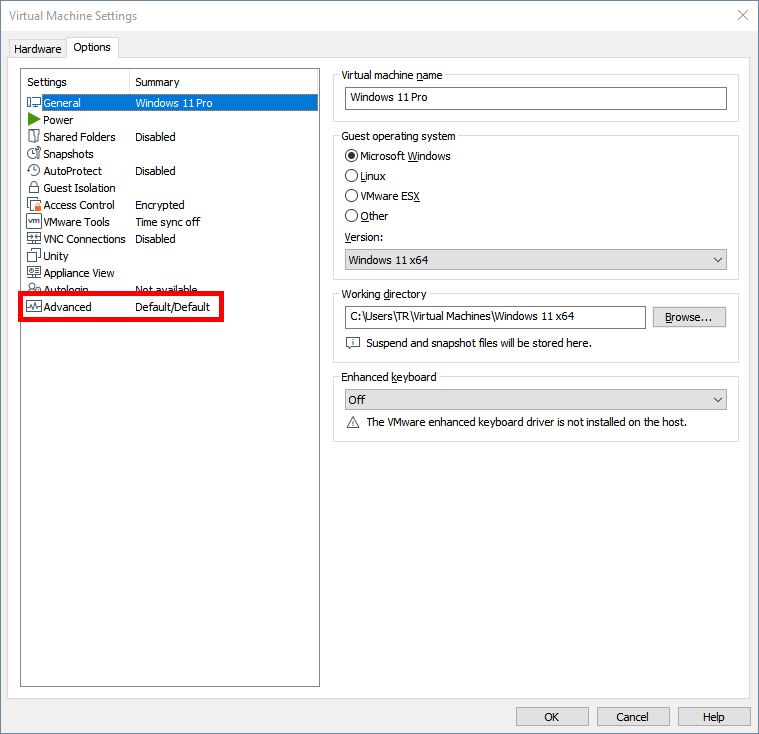Click the Settings column header
759x734 pixels.
(76, 82)
